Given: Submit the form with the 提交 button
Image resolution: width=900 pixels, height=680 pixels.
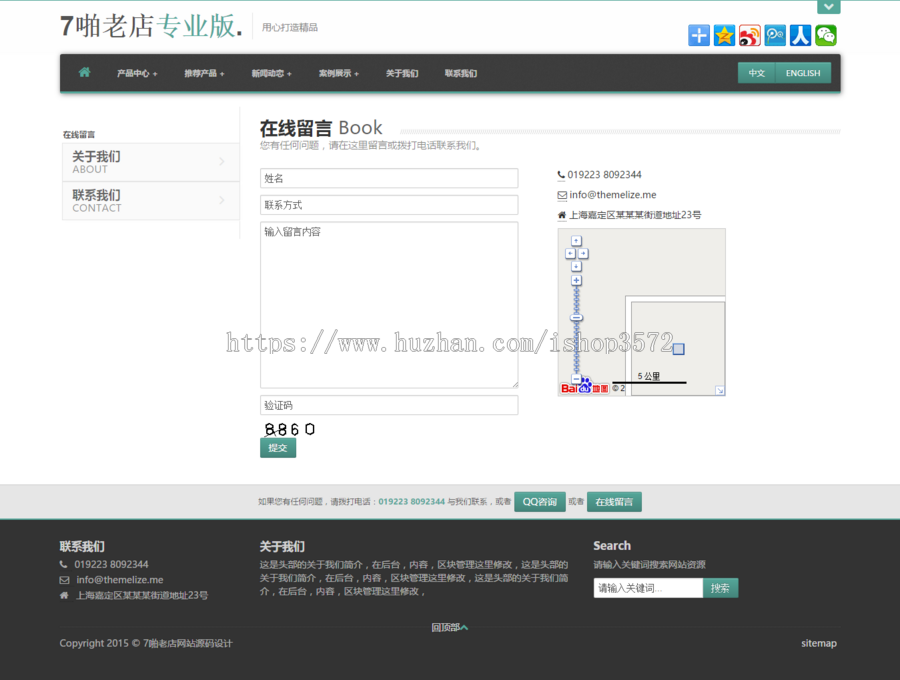Looking at the screenshot, I should [278, 447].
